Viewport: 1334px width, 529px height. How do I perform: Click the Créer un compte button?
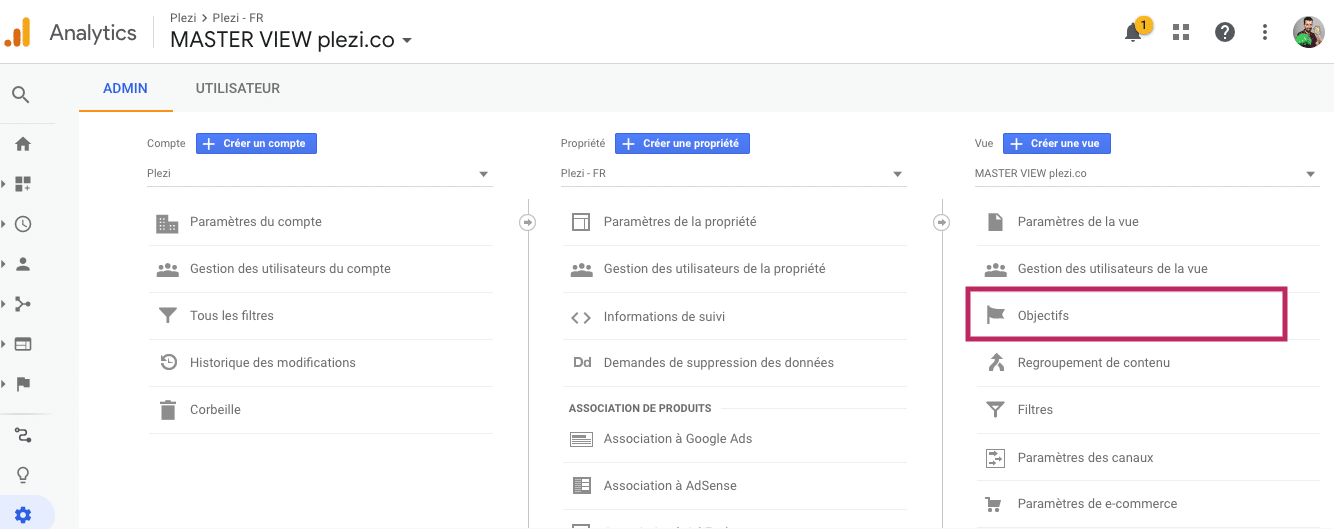pyautogui.click(x=256, y=143)
